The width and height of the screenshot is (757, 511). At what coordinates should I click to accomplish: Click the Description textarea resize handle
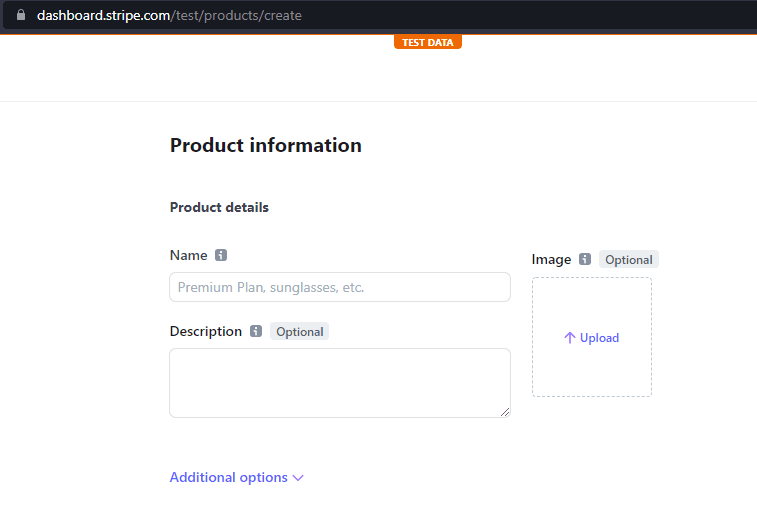[505, 412]
